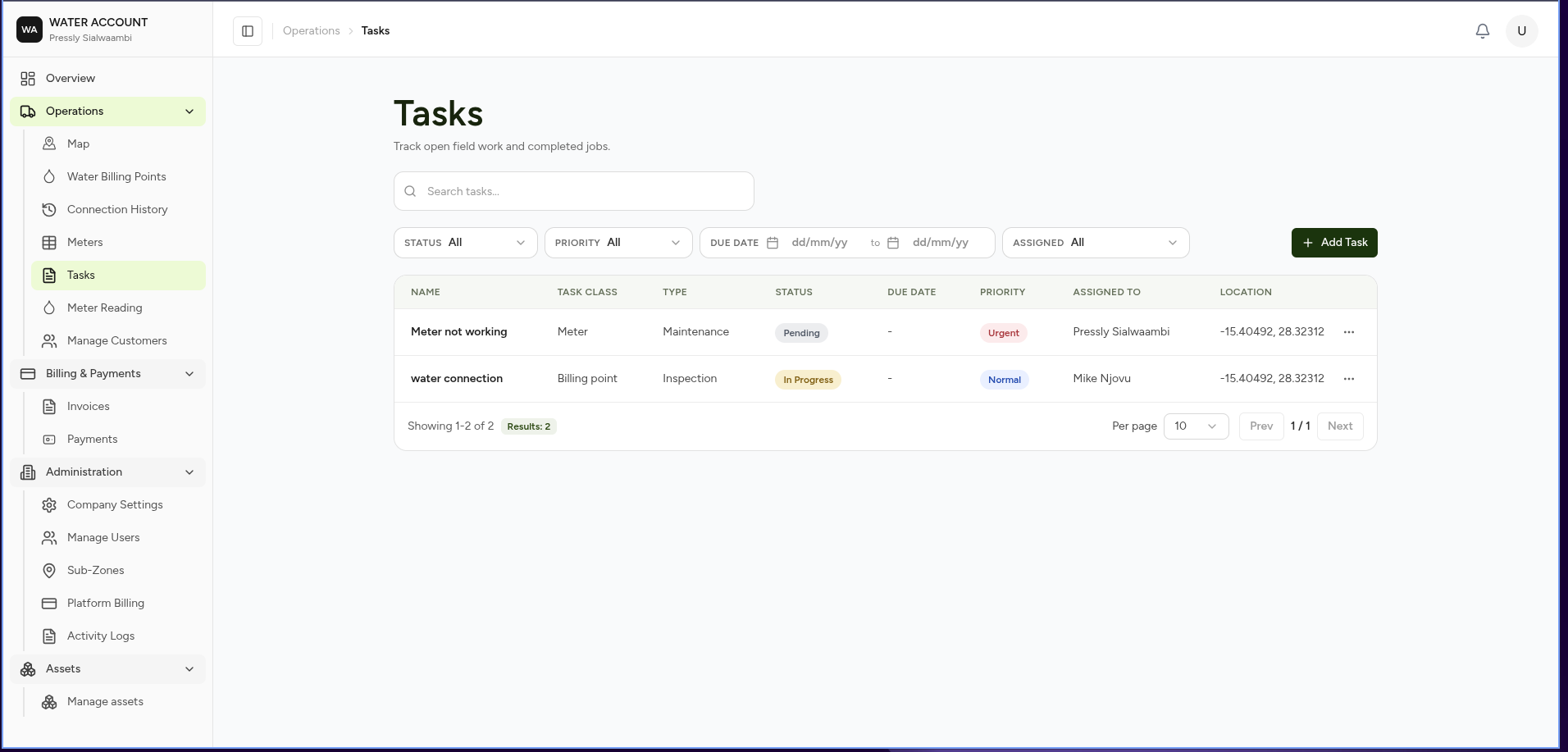Click the Results: 2 badge
Image resolution: width=1568 pixels, height=752 pixels.
pos(529,426)
